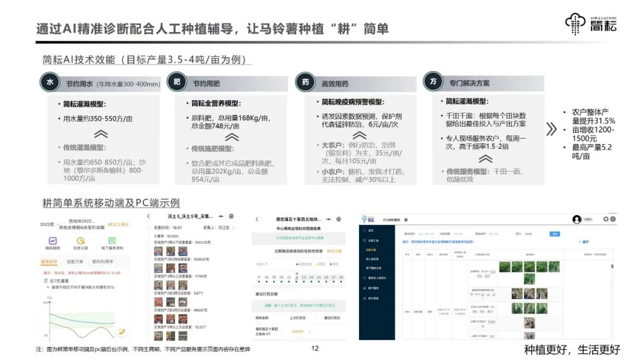This screenshot has height=360, width=640.
Task: Toggle the PC sidebar hamburger menu icon
Action: click(406, 220)
